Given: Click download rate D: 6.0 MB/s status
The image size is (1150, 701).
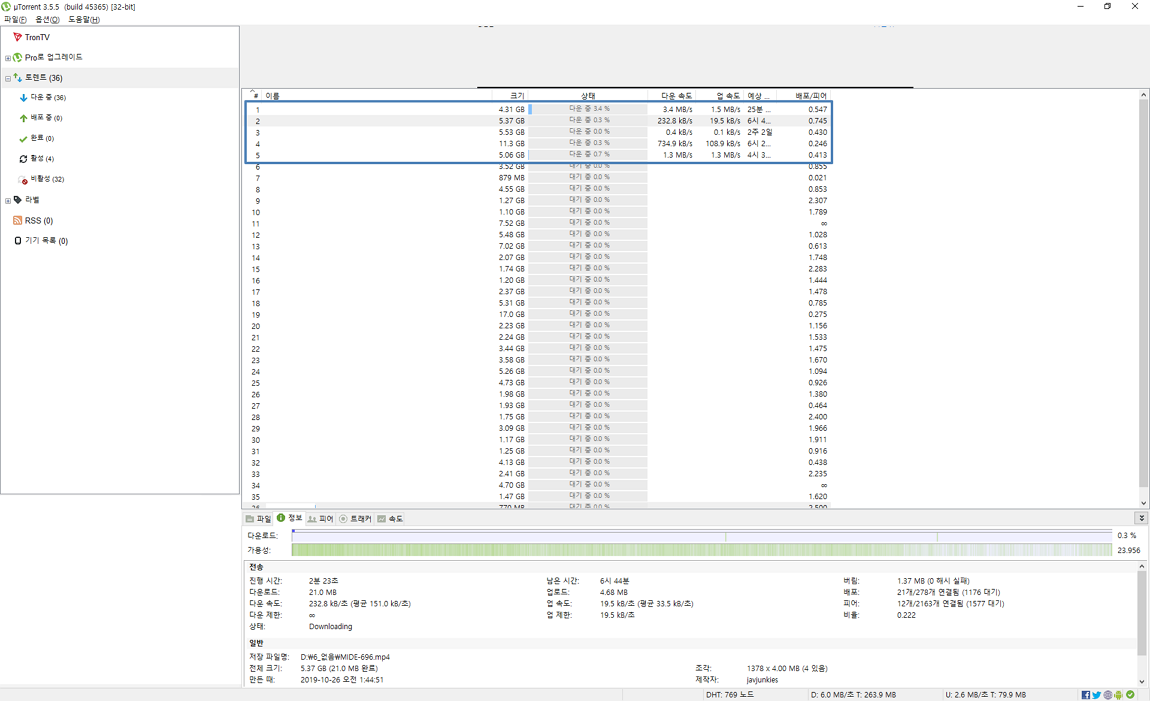Looking at the screenshot, I should pyautogui.click(x=853, y=694).
